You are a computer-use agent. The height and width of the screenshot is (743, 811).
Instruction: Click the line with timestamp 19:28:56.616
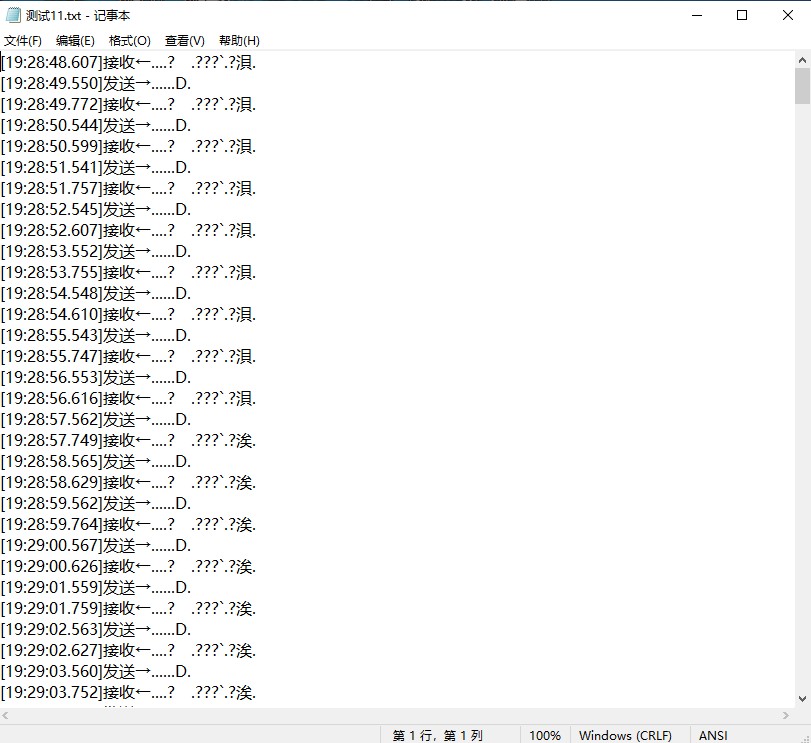click(x=128, y=399)
